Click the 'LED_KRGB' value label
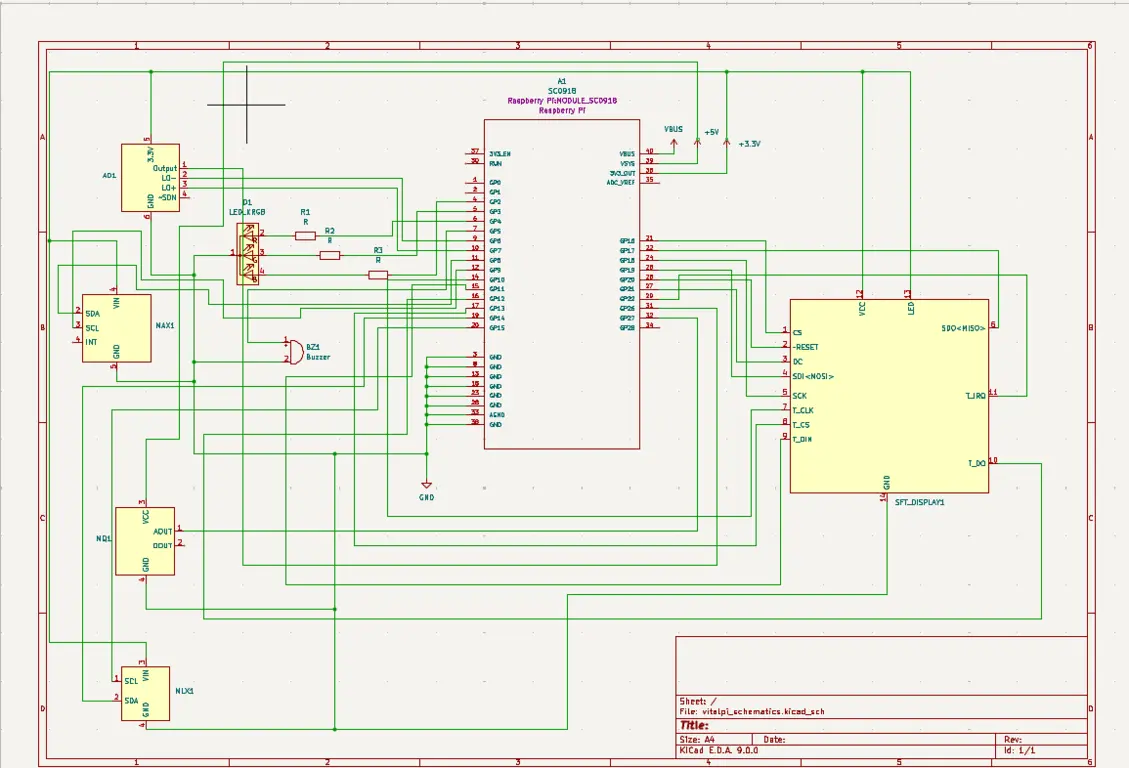Viewport: 1129px width, 768px height. (248, 212)
